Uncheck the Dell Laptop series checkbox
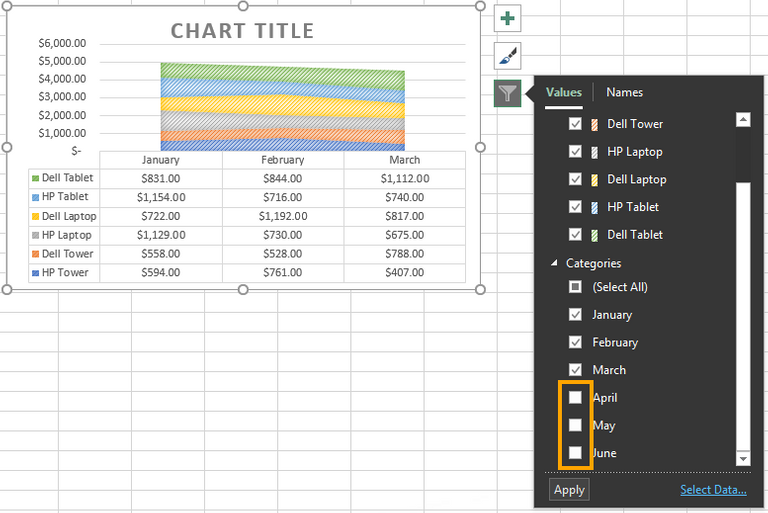Image resolution: width=768 pixels, height=513 pixels. tap(575, 179)
